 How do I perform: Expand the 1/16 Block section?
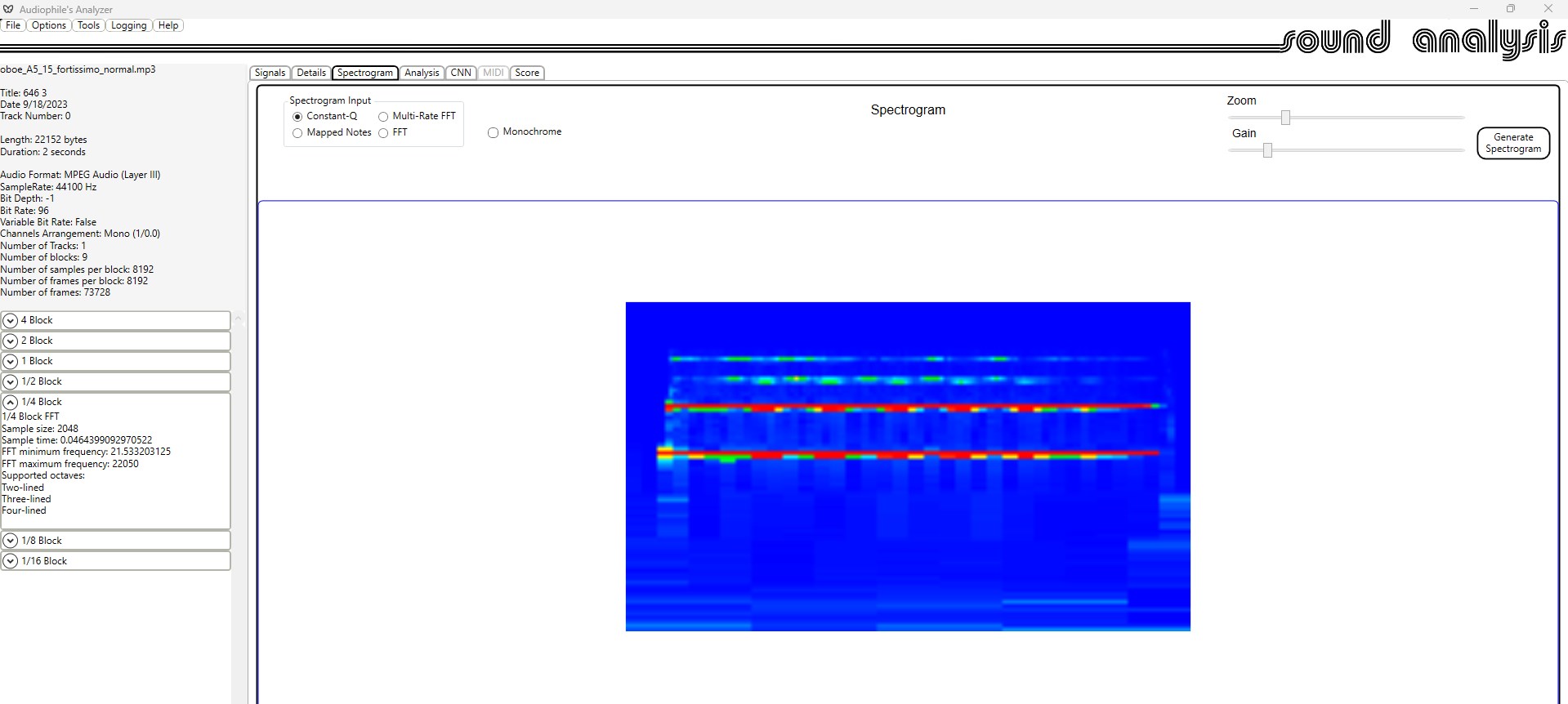point(116,561)
